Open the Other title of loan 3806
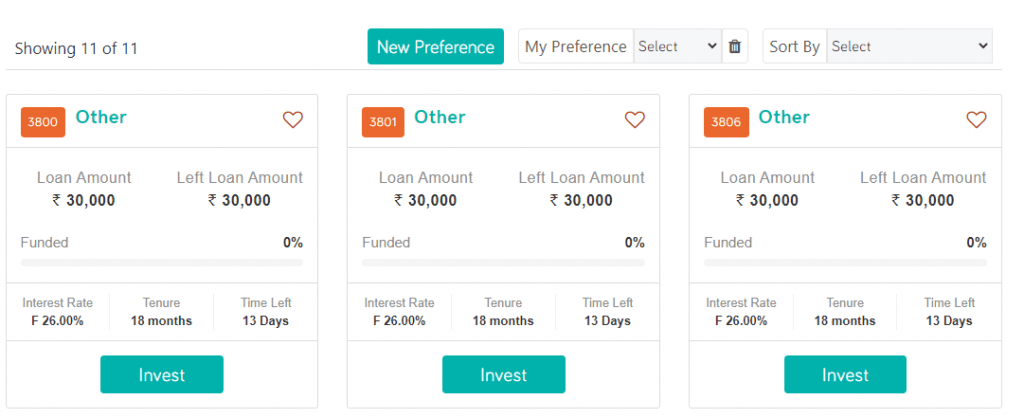The height and width of the screenshot is (418, 1024). click(784, 117)
